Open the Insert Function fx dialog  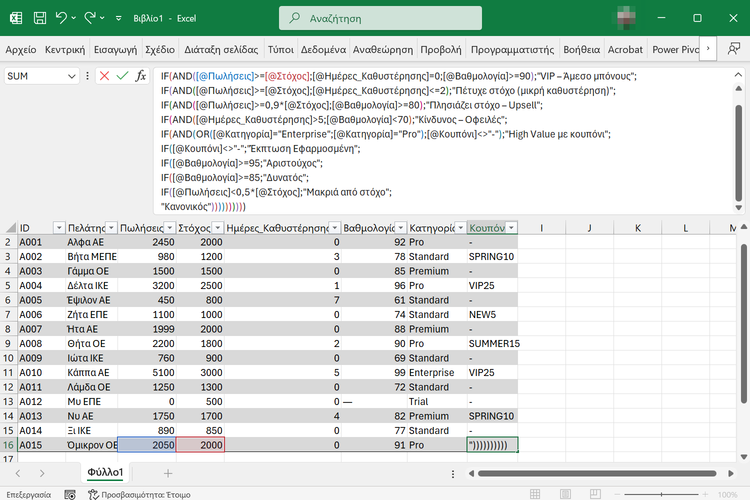tap(141, 76)
